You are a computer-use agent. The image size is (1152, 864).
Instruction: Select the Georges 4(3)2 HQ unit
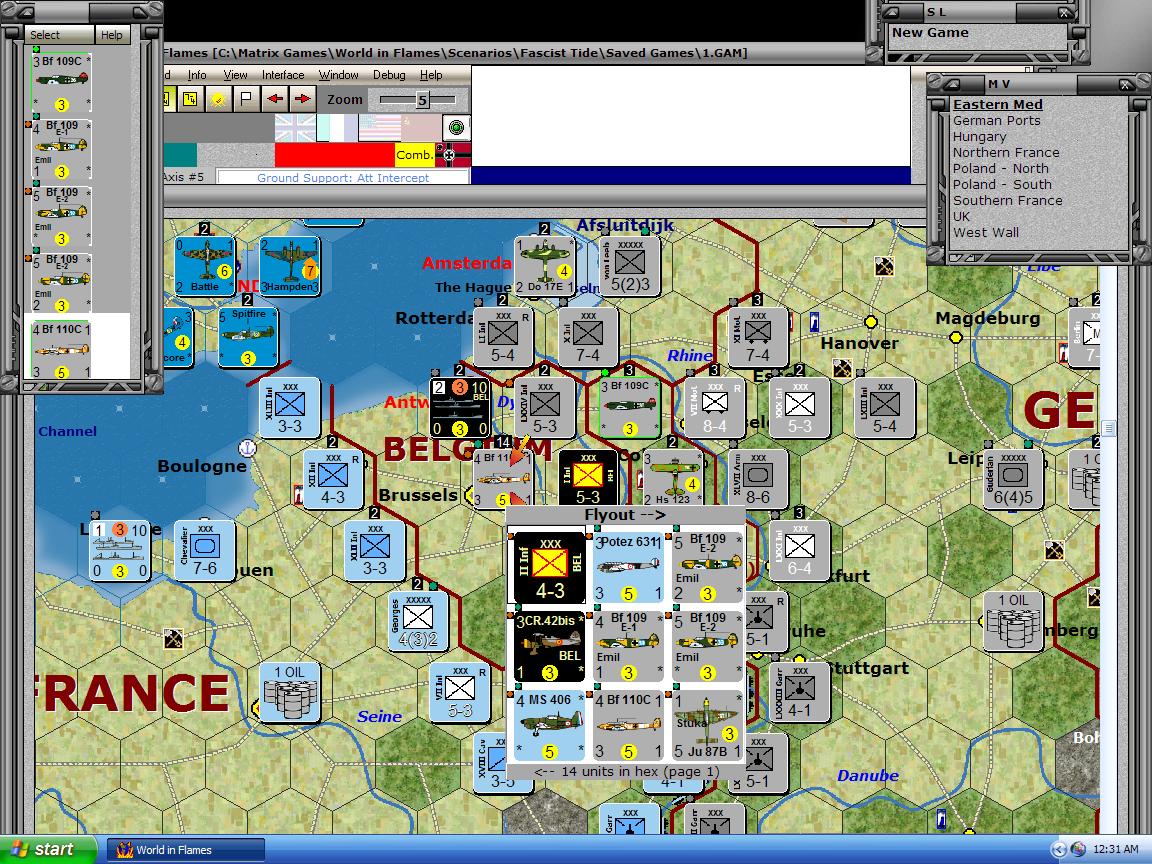(418, 621)
